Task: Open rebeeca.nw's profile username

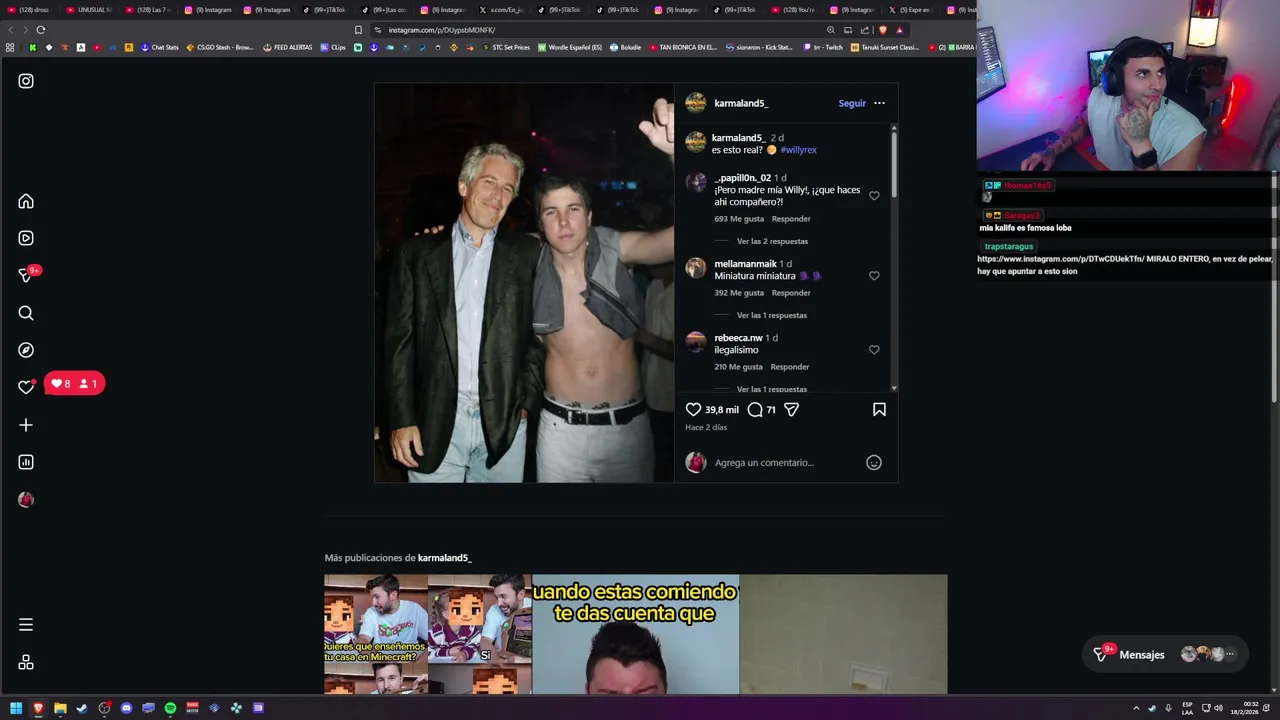Action: pos(738,338)
